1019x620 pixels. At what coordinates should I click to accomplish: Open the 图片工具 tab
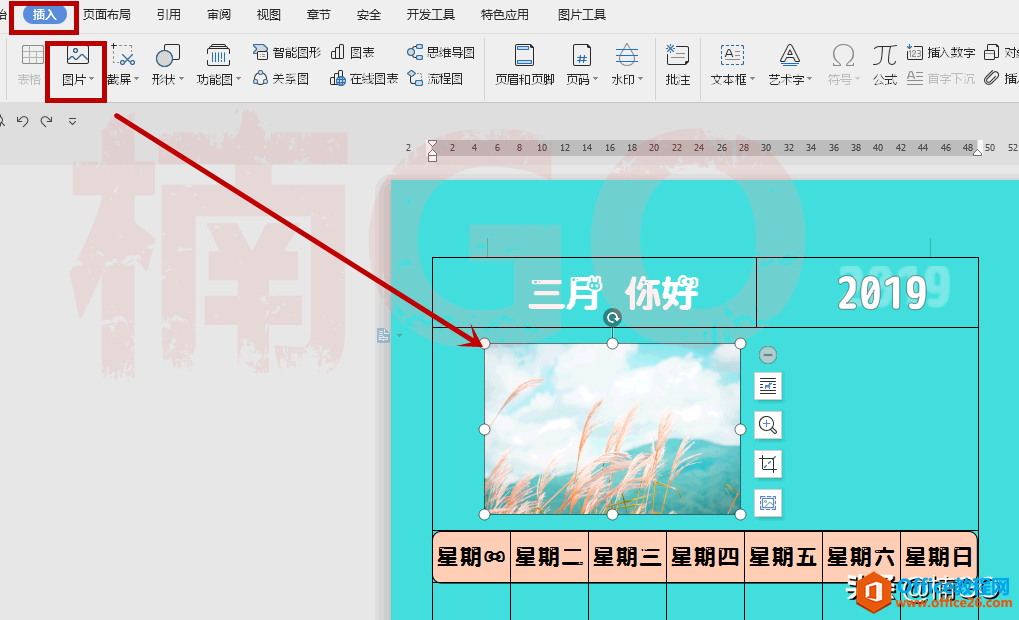coord(582,15)
